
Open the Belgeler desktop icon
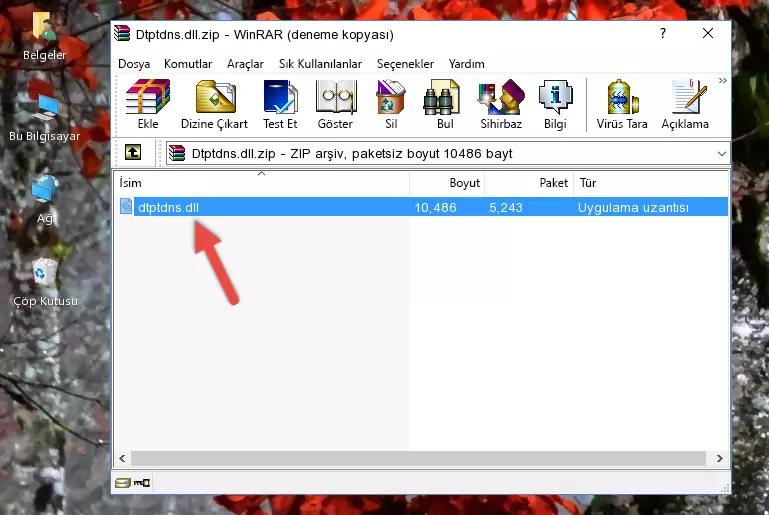click(x=44, y=36)
